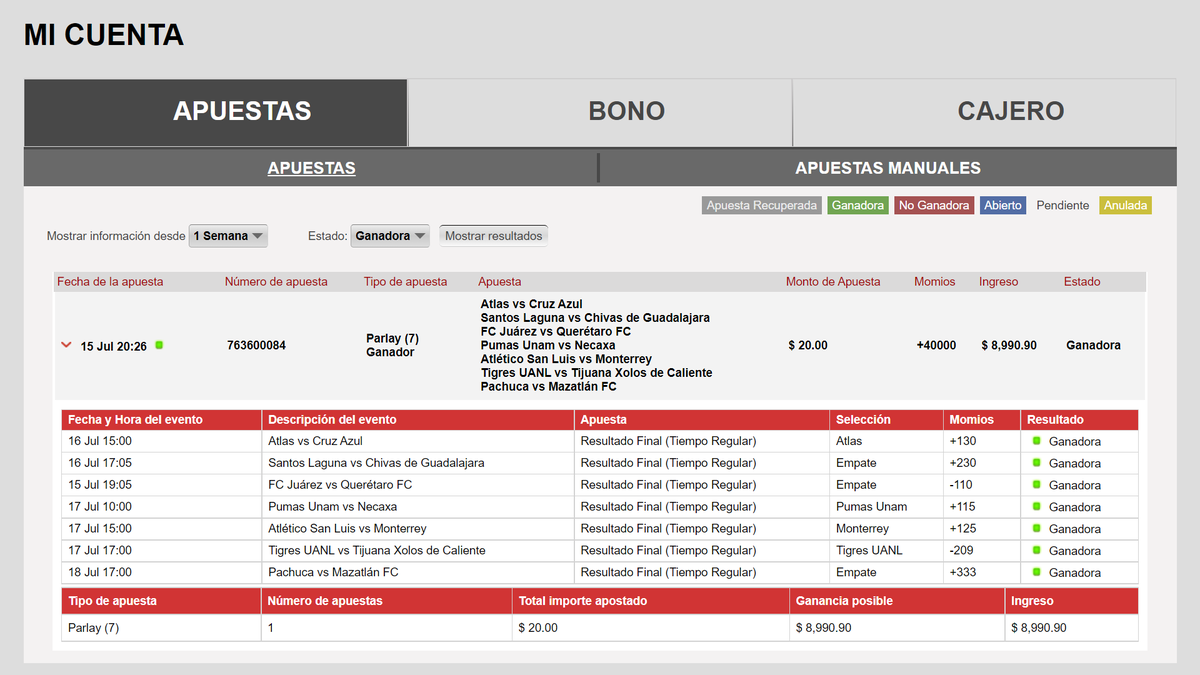
Task: Click the green result dot for Atlas vs Cruz Azul
Action: coord(1037,441)
